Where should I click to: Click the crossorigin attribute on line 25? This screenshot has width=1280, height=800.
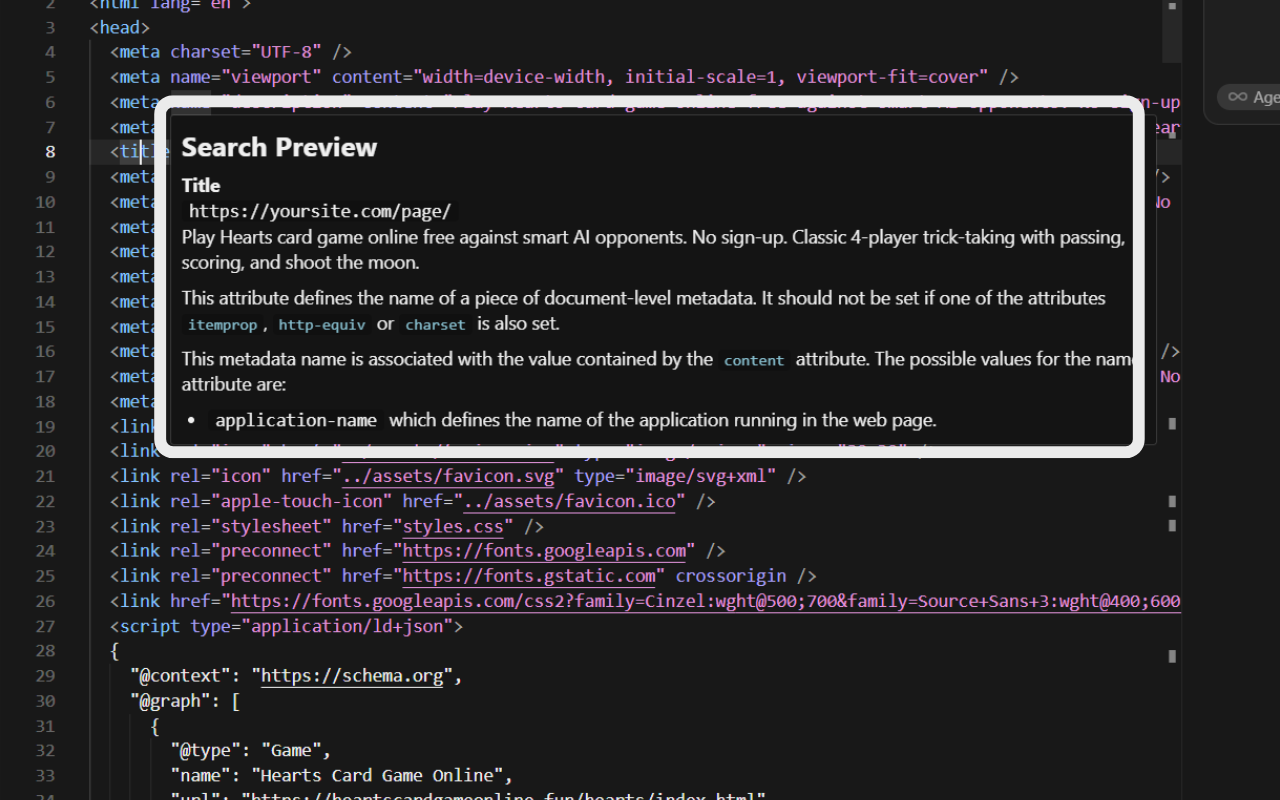731,576
